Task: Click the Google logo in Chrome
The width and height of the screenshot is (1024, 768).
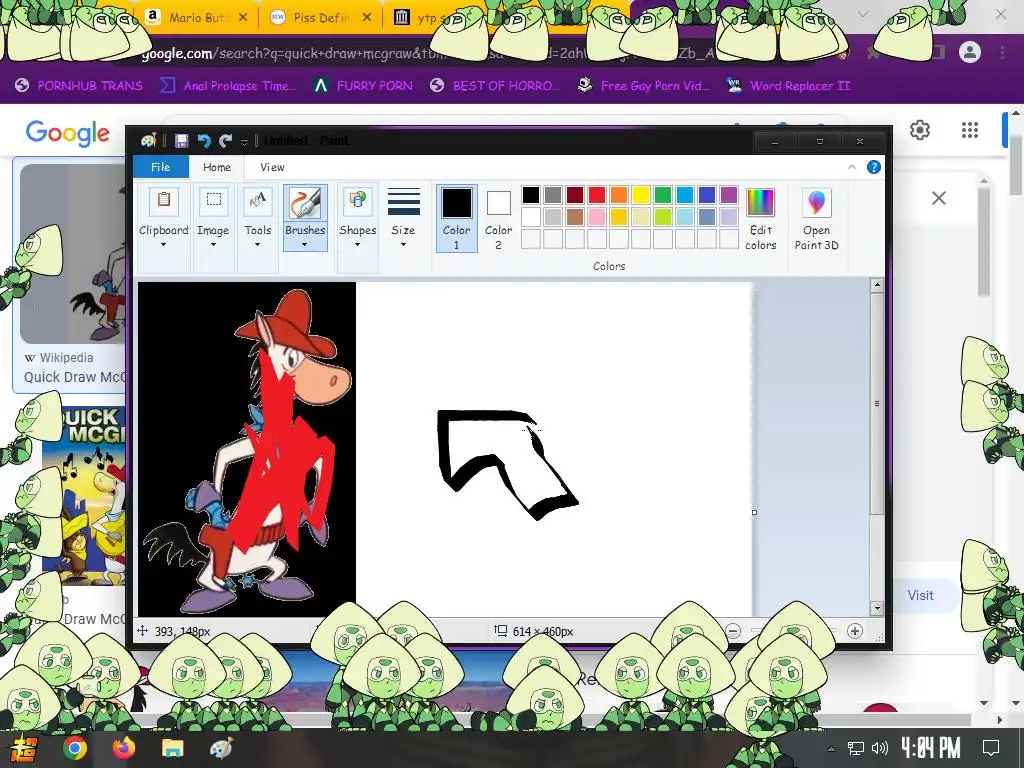Action: tap(67, 133)
